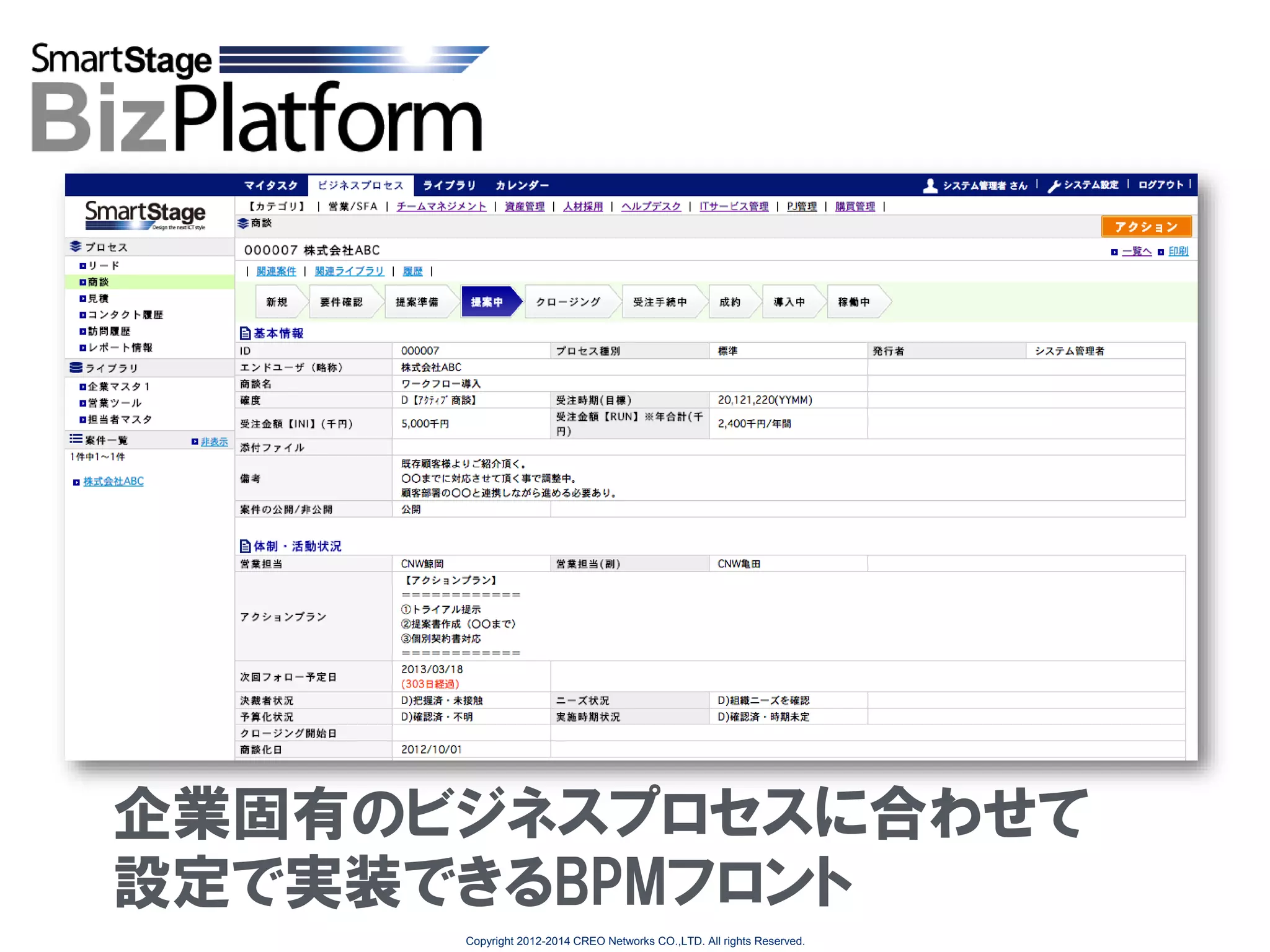
Task: Open 企業マスタ１ library item
Action: coord(118,386)
